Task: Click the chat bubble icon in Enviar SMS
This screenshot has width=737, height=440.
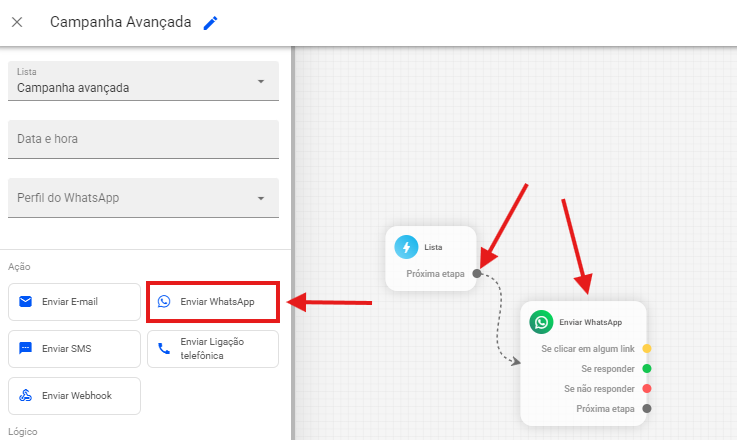Action: [x=26, y=348]
